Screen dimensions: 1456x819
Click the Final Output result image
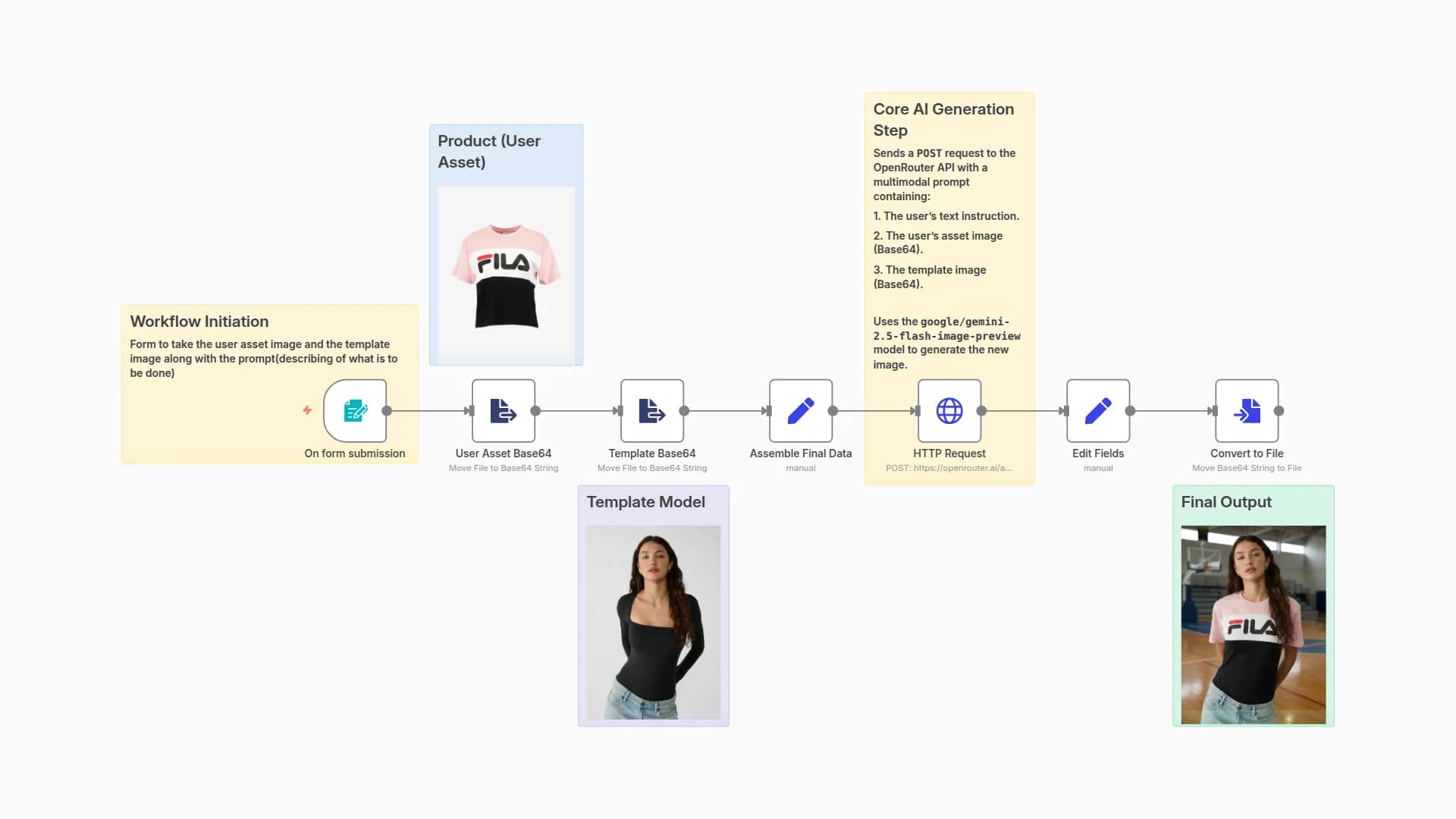pos(1253,623)
